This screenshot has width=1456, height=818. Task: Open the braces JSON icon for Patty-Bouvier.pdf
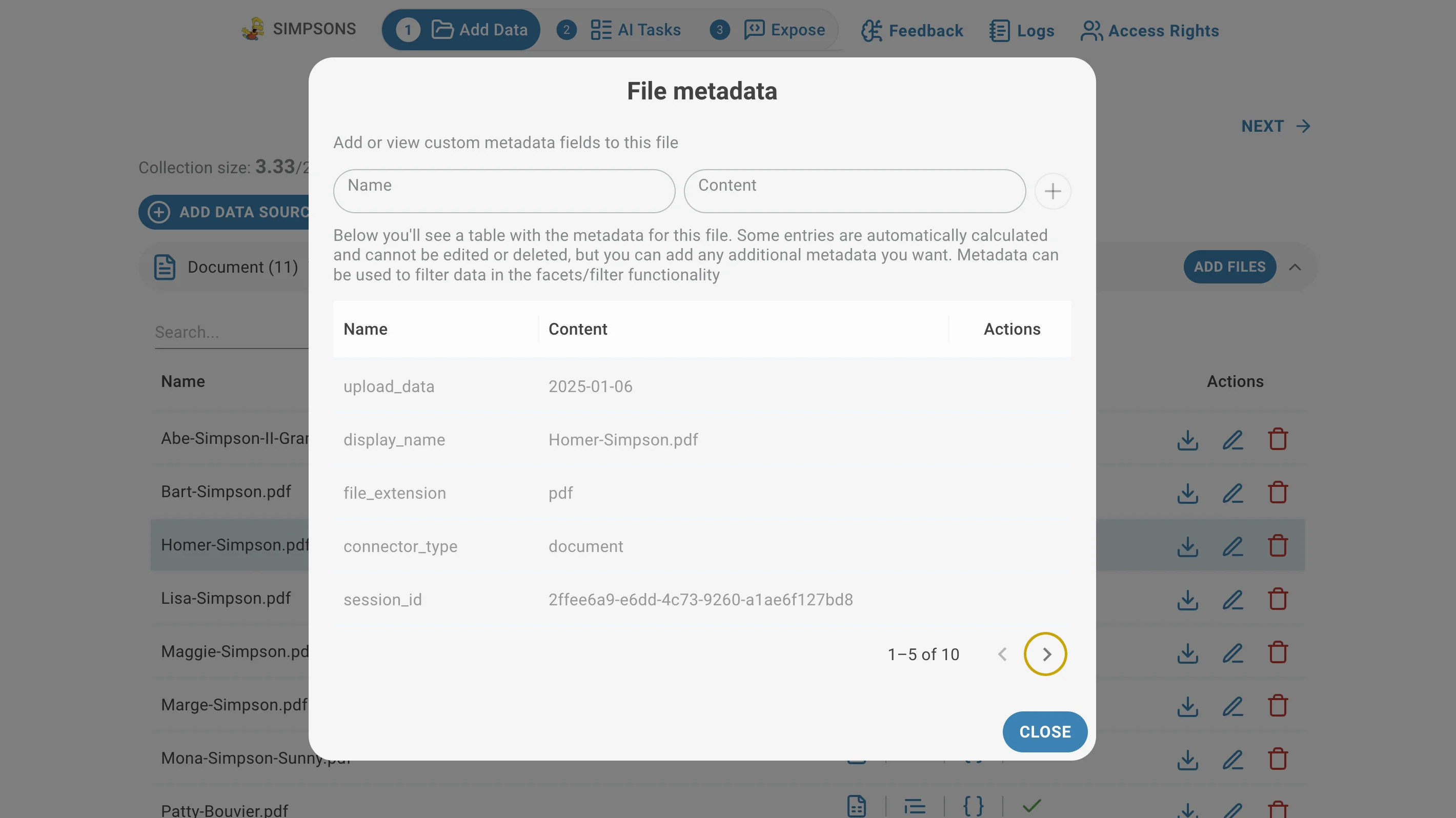973,806
